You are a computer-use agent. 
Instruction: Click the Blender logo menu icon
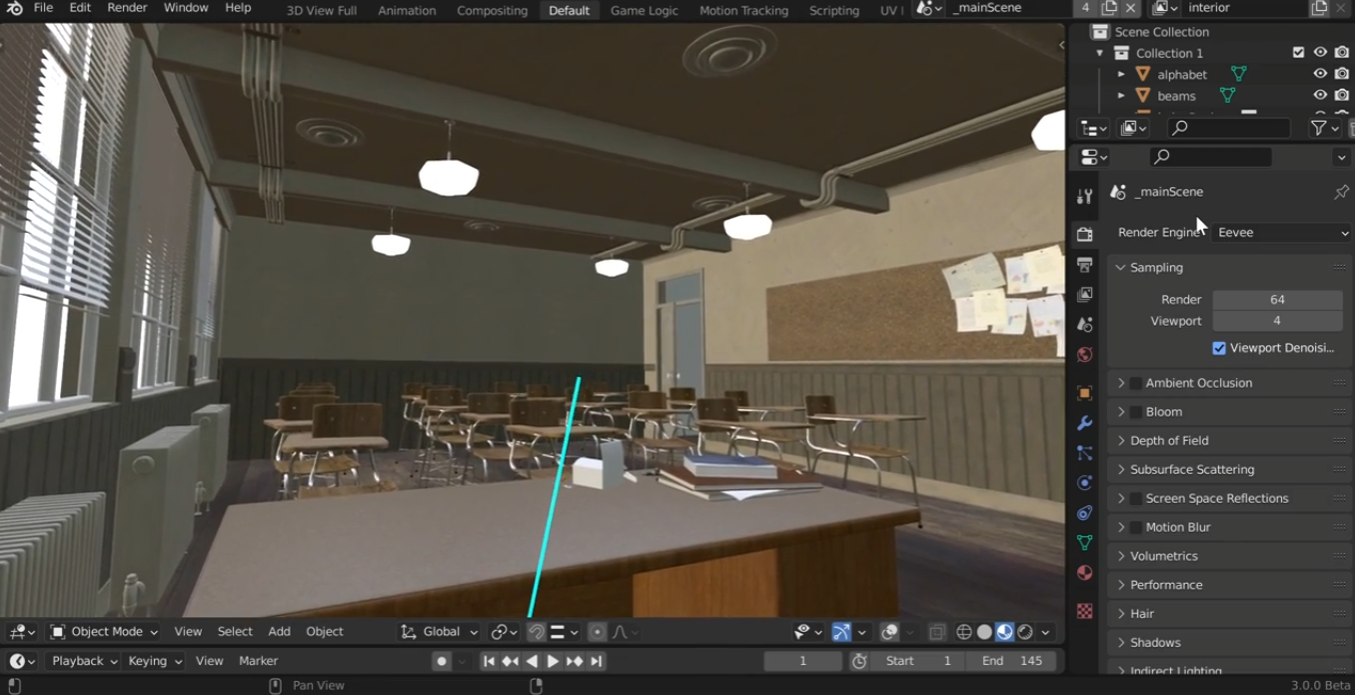pyautogui.click(x=14, y=8)
